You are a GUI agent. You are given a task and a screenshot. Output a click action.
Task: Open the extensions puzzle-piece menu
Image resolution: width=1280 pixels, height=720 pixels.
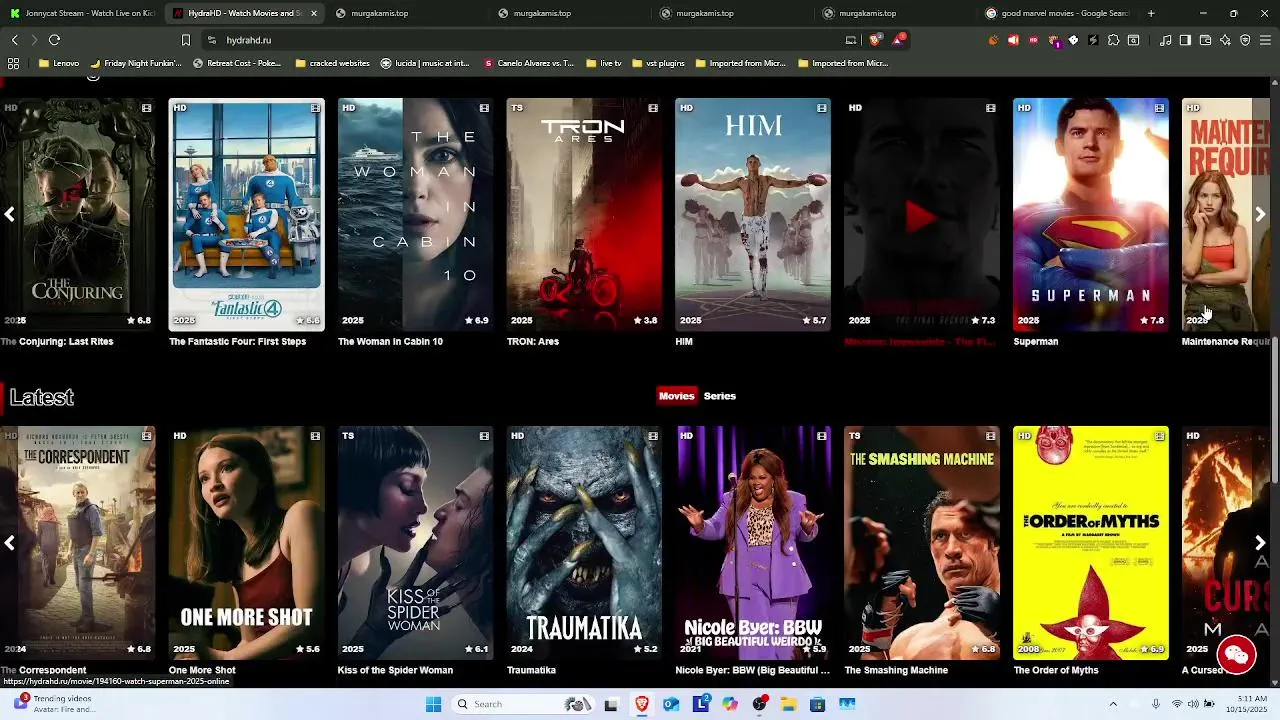(x=1113, y=40)
